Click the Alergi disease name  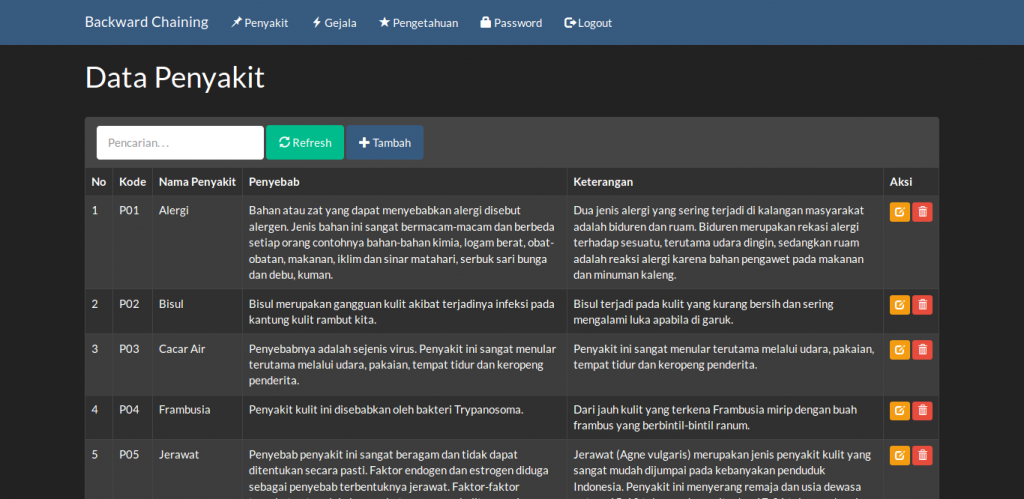(x=174, y=210)
